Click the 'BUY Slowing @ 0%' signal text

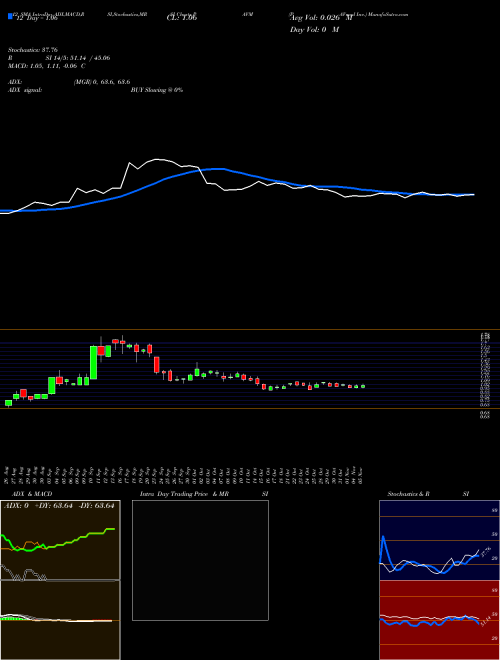157,90
